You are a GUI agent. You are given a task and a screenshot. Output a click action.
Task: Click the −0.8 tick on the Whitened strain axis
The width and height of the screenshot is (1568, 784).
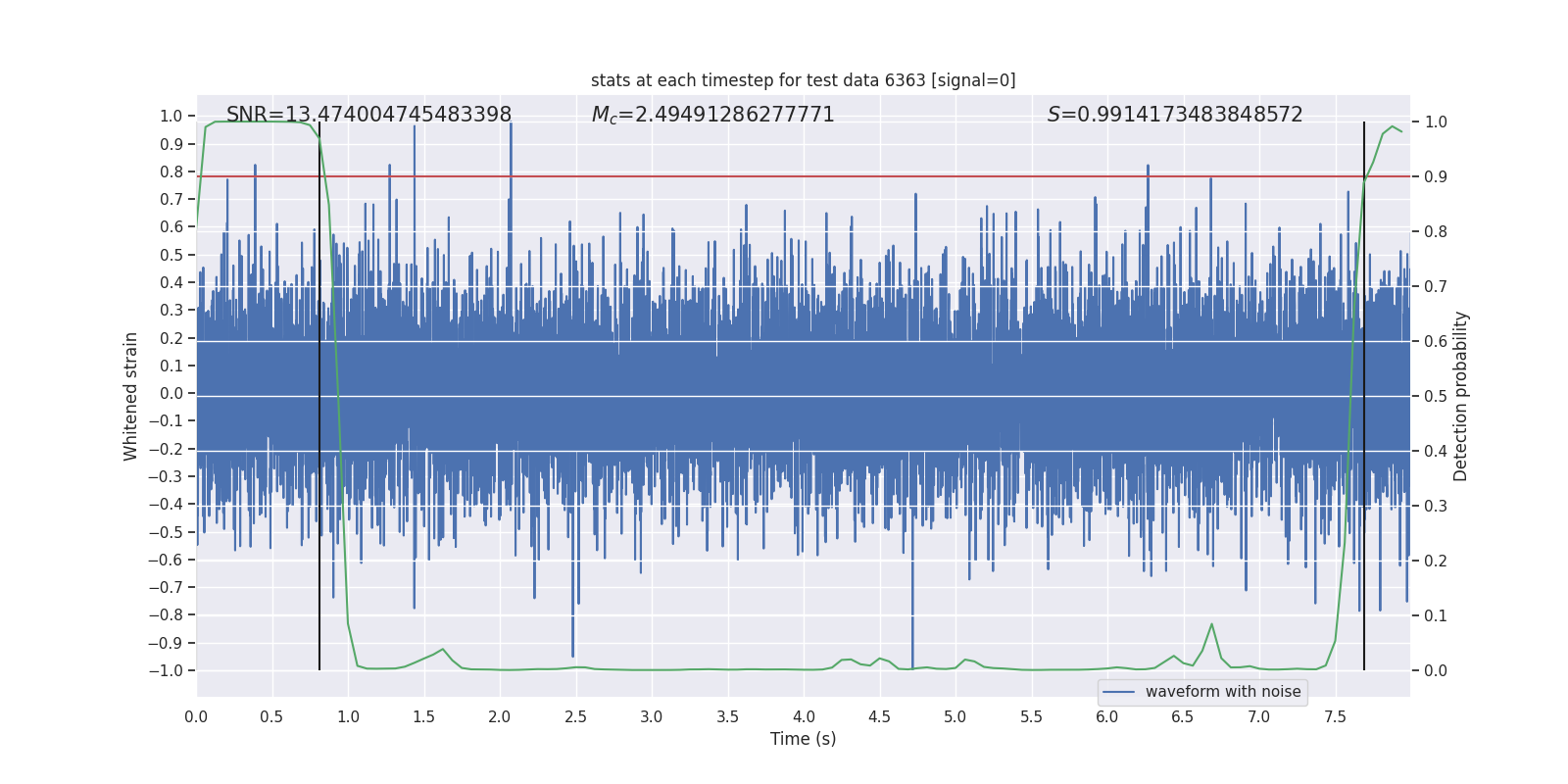[166, 614]
